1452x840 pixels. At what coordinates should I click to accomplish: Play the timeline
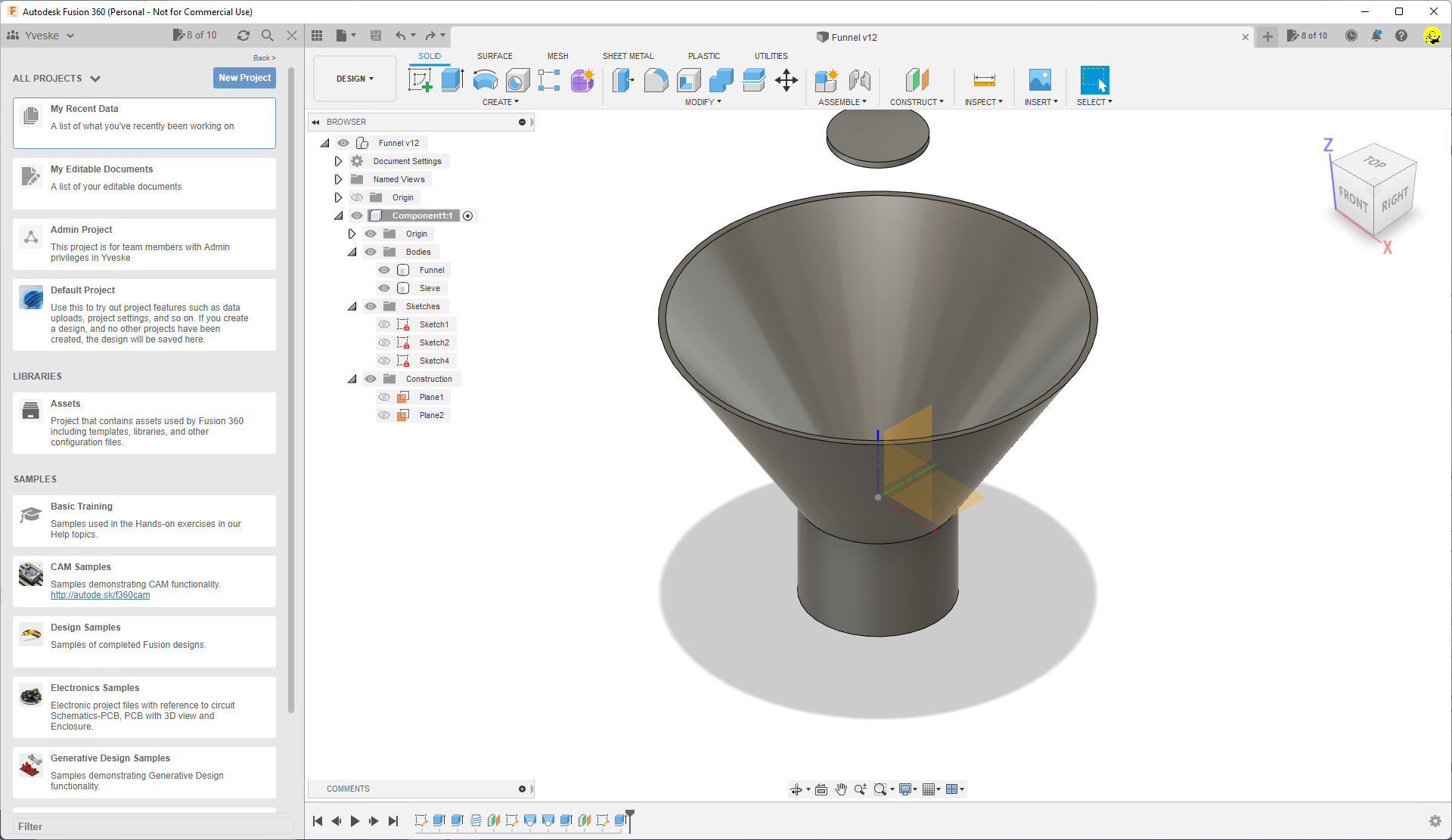coord(355,821)
